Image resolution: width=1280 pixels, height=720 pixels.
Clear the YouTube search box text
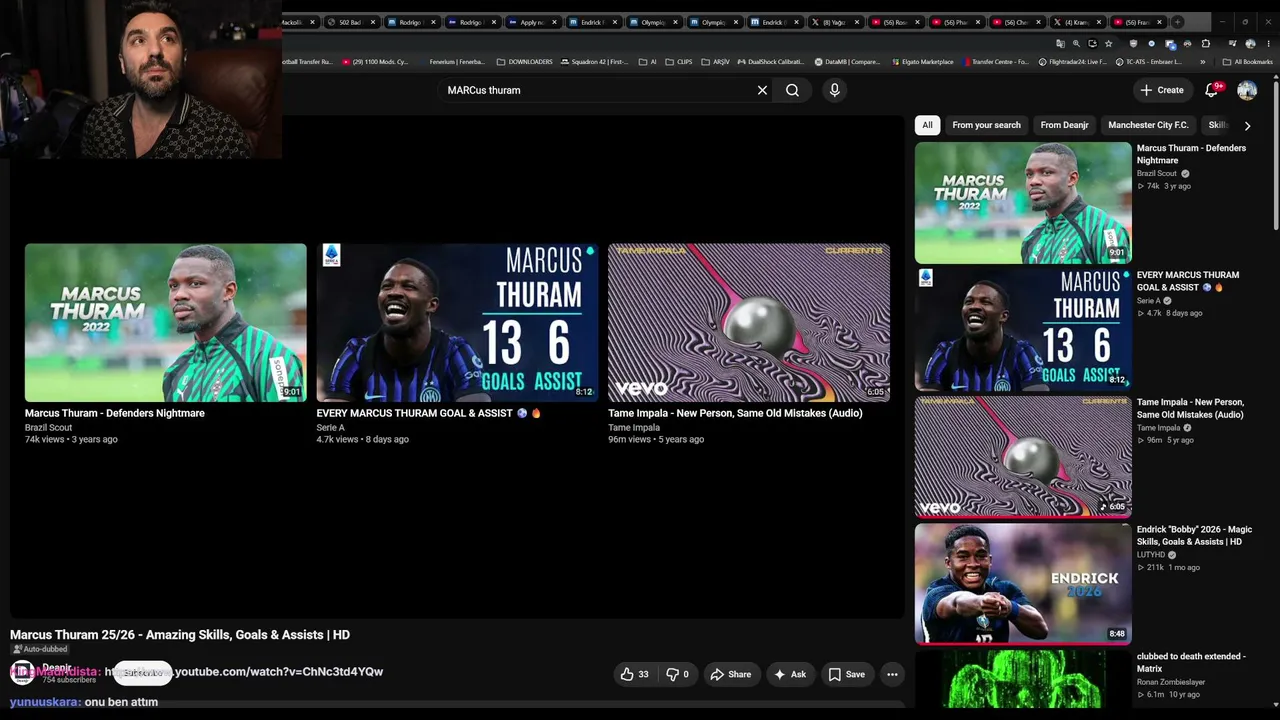pos(762,90)
